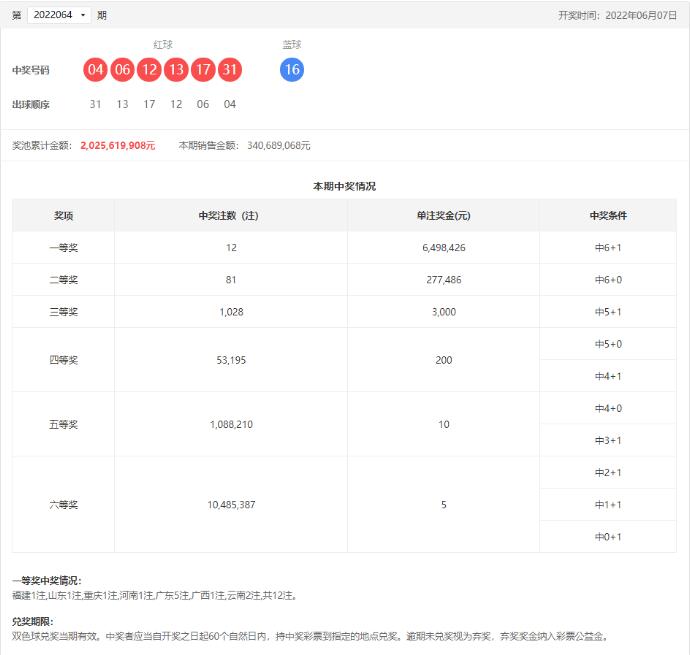Click the 一等奖 row label

(x=63, y=248)
